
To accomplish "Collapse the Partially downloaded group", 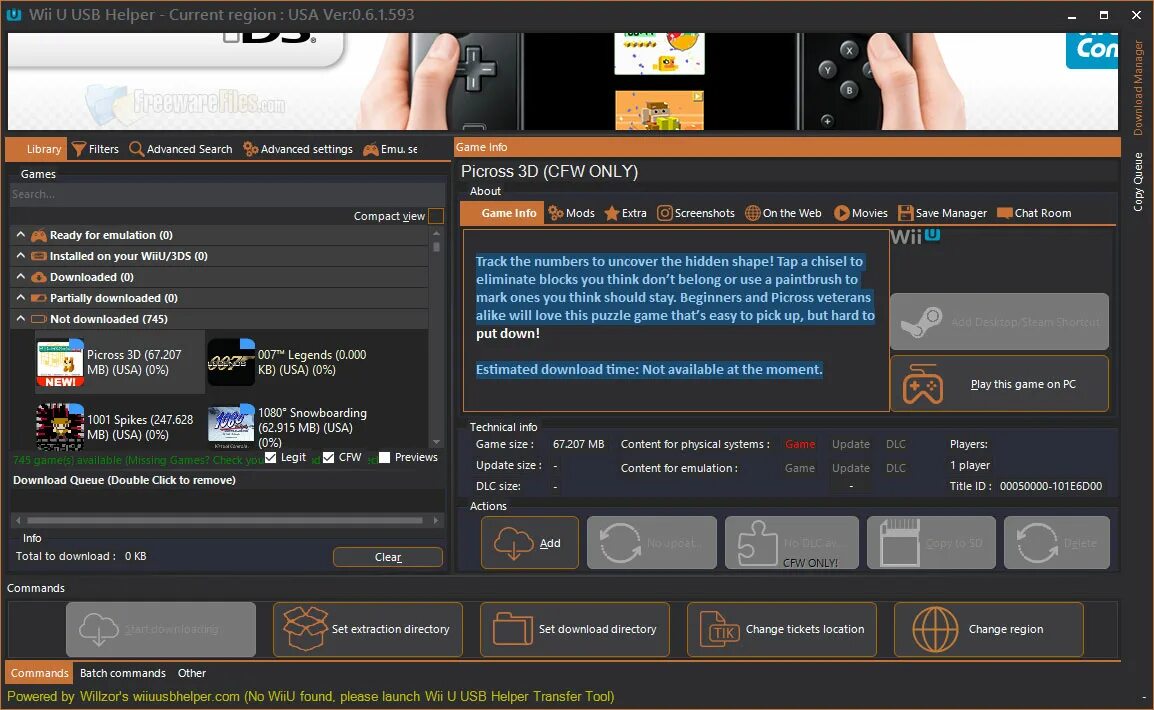I will pos(21,297).
